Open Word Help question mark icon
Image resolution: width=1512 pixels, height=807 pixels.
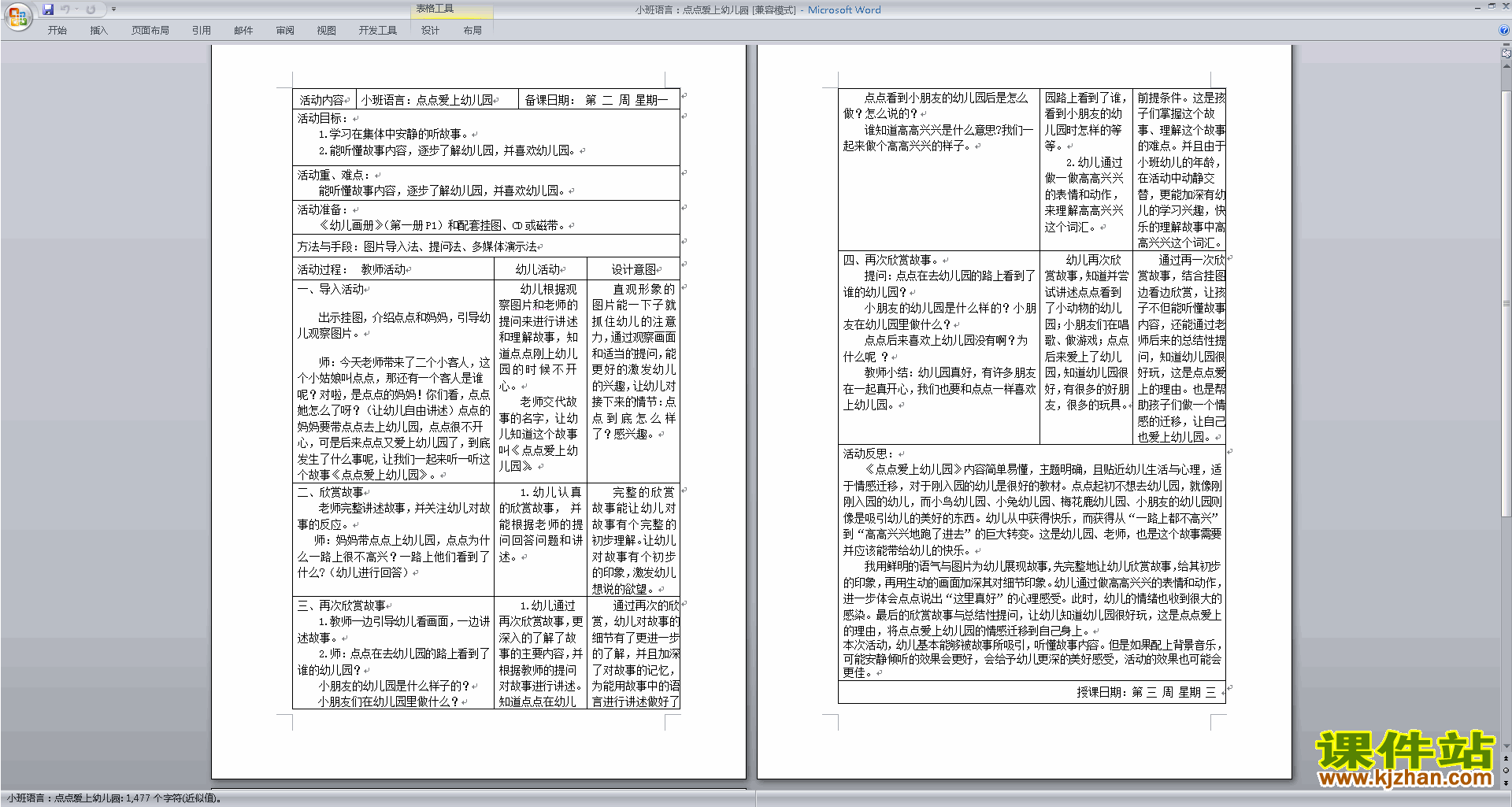coord(1503,31)
